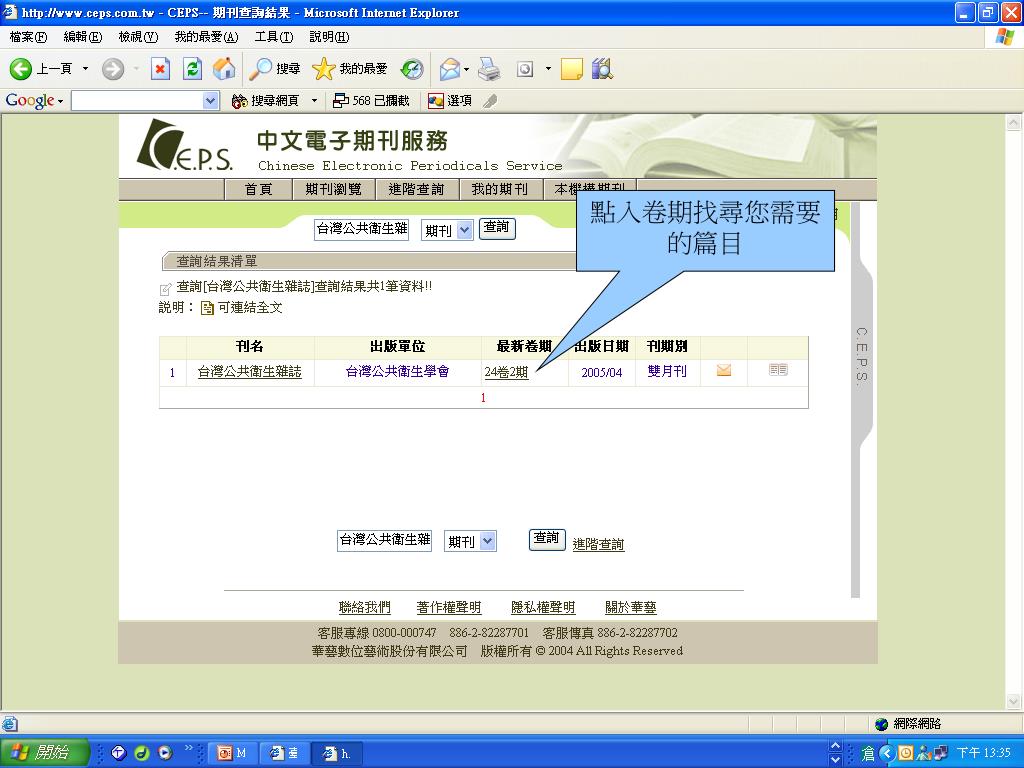Open the 進階查詢 navigation tab
The height and width of the screenshot is (768, 1024).
pos(417,189)
